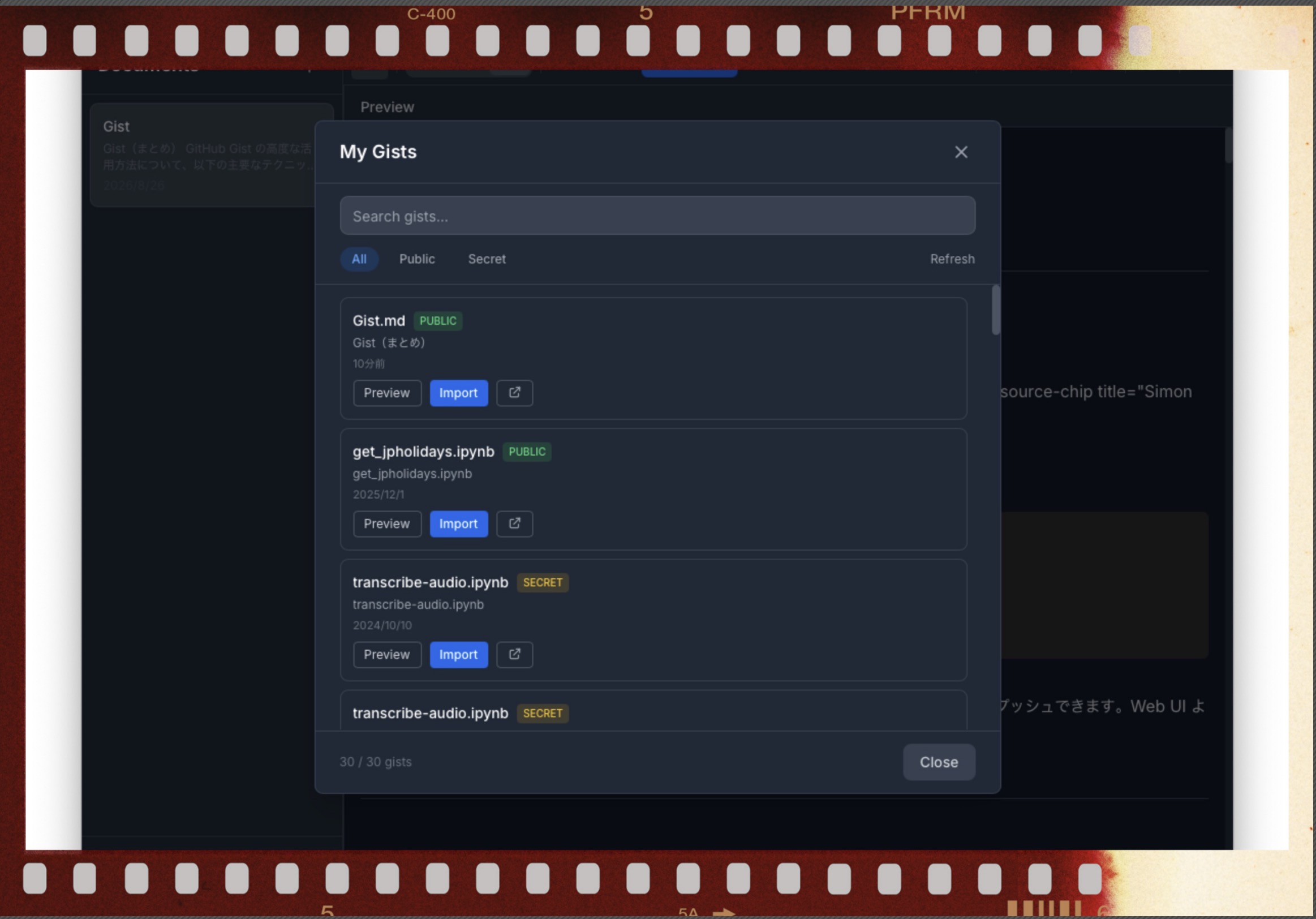
Task: Click the "Gist（まとめ）" description text
Action: pyautogui.click(x=389, y=343)
